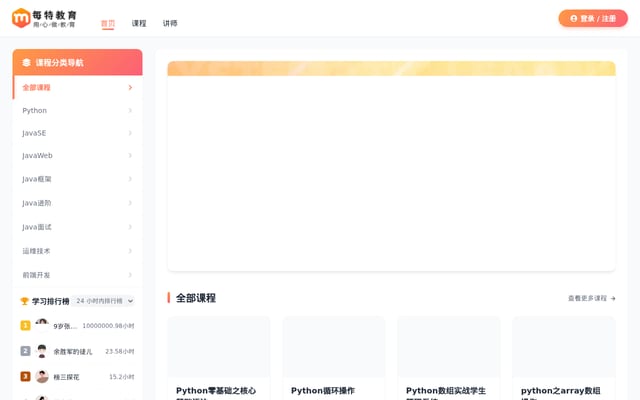
Task: Click the username 余胜军的徒儿
Action: coord(73,351)
